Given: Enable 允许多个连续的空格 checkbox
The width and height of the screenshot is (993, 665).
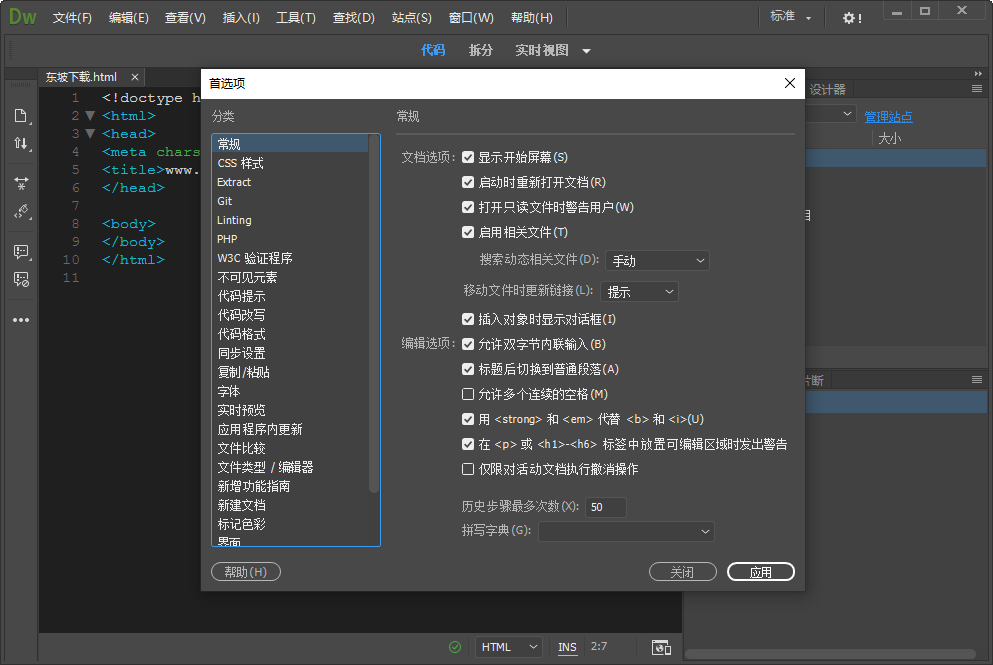Looking at the screenshot, I should (468, 394).
